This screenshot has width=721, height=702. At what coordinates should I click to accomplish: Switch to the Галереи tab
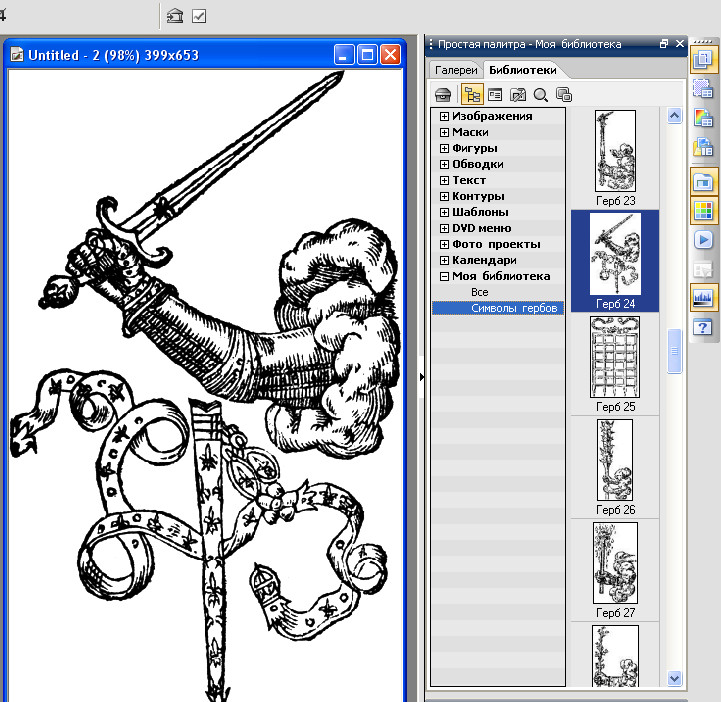456,70
